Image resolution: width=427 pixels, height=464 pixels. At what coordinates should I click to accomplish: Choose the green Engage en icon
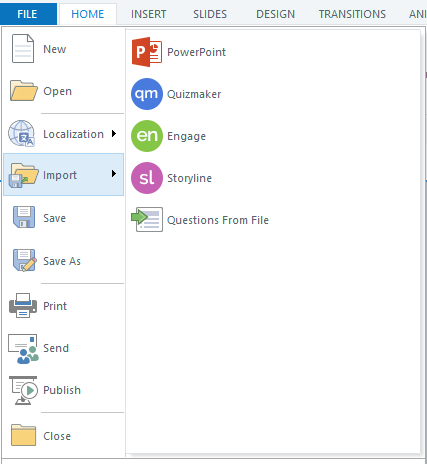(147, 136)
